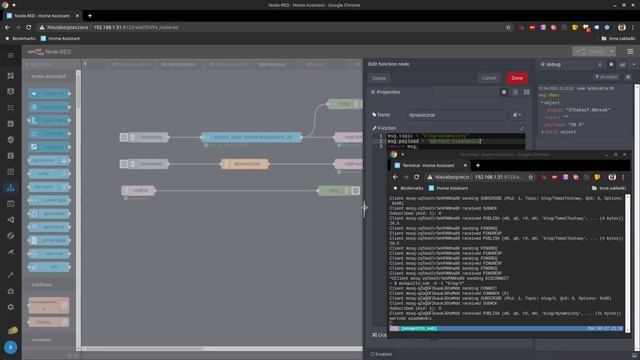Image resolution: width=640 pixels, height=360 pixels.
Task: Click the canvas horizontal scrollbar
Action: (222, 349)
